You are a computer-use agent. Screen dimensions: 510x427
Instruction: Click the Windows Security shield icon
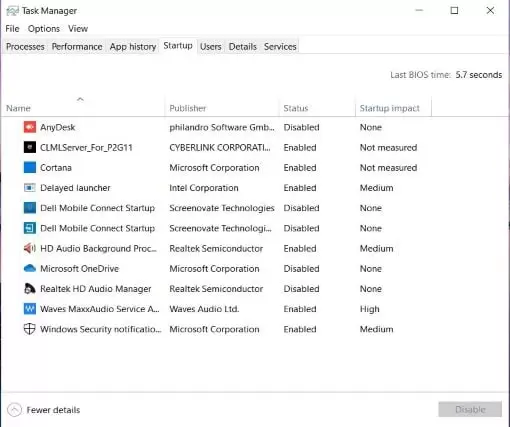pyautogui.click(x=30, y=329)
